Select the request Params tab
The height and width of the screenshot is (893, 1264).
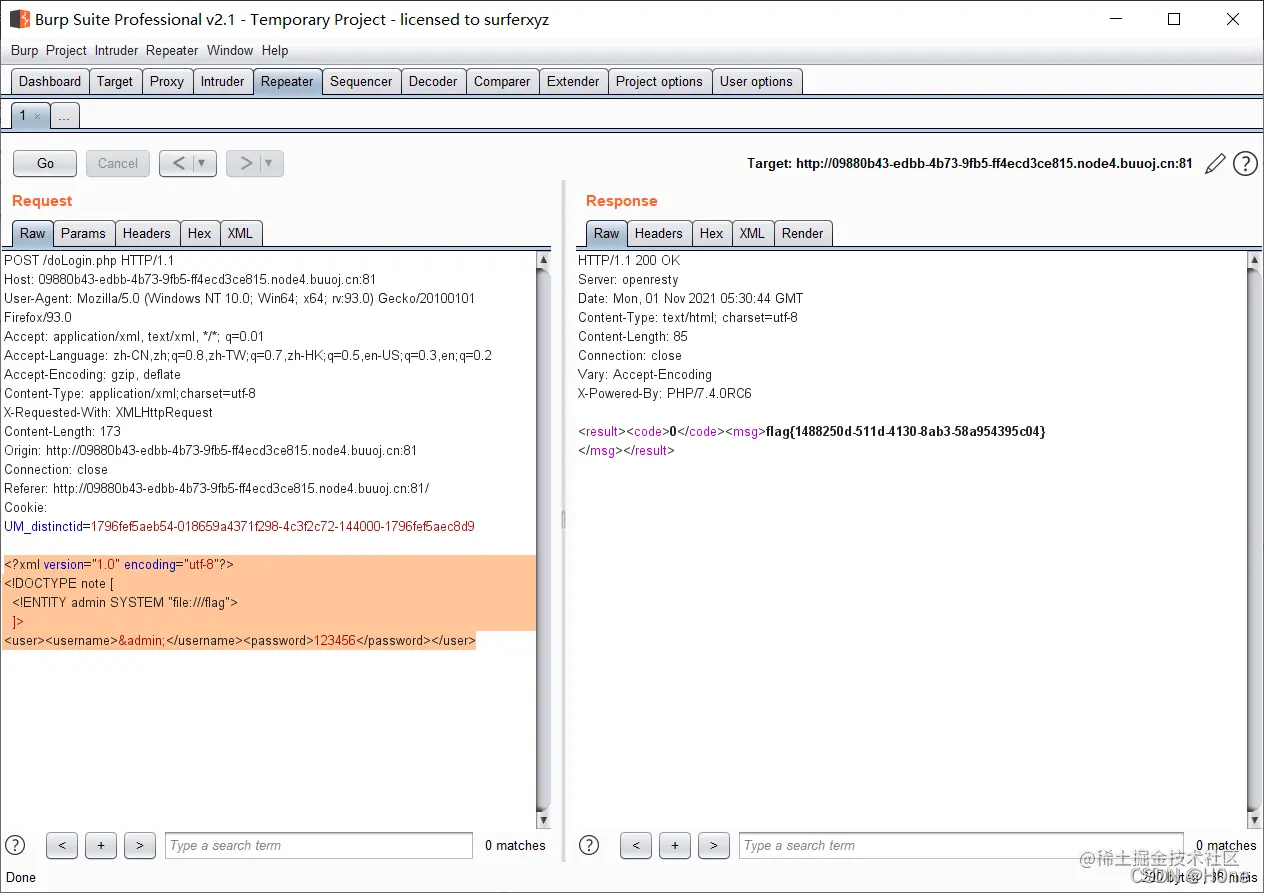tap(83, 233)
